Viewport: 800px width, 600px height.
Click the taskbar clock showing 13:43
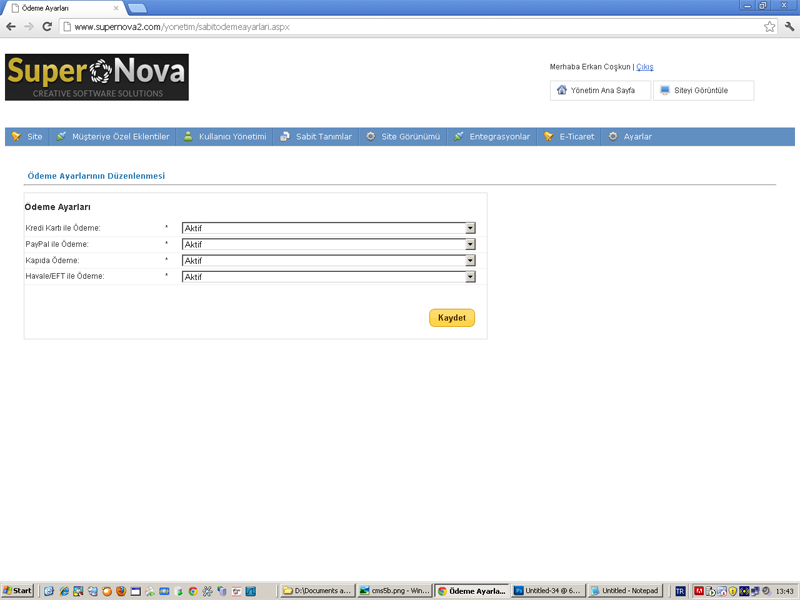click(x=785, y=591)
